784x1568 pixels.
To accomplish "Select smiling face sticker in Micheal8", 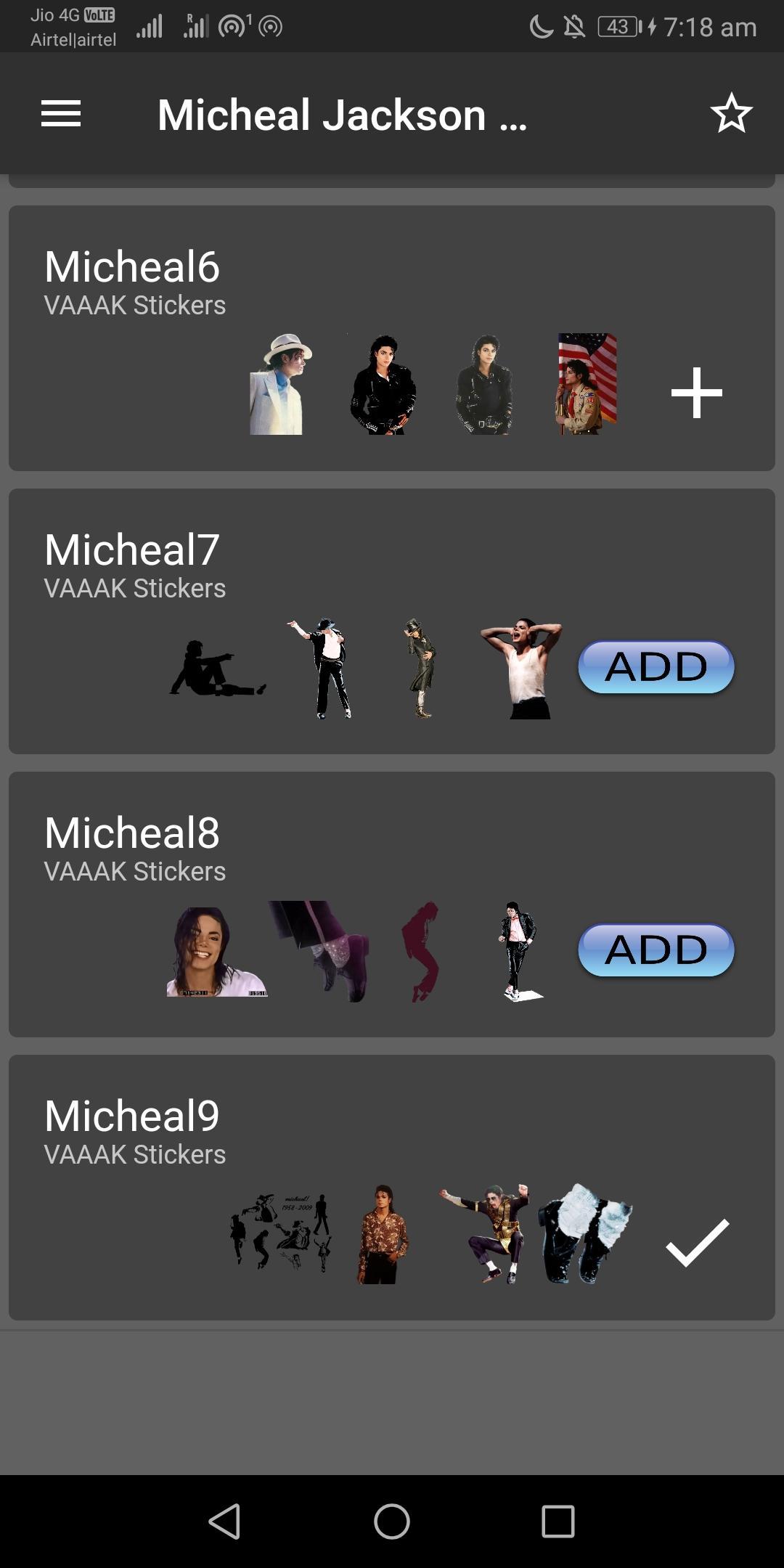I will pyautogui.click(x=216, y=952).
